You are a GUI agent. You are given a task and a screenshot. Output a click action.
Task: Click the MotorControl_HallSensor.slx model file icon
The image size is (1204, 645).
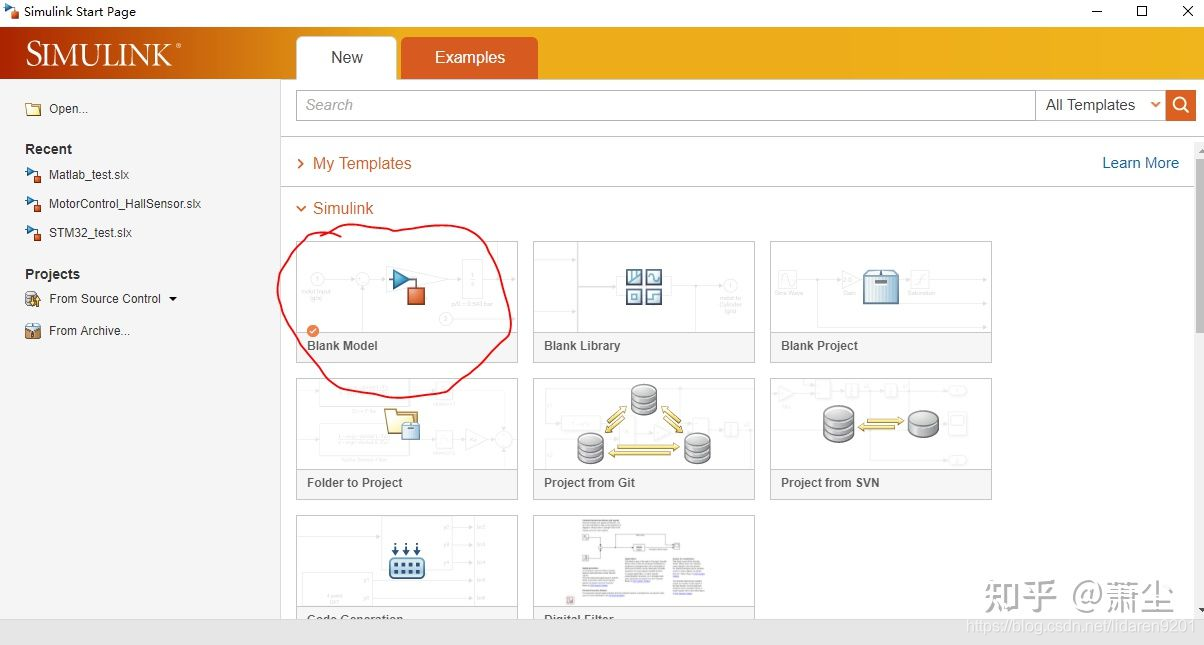[x=33, y=204]
